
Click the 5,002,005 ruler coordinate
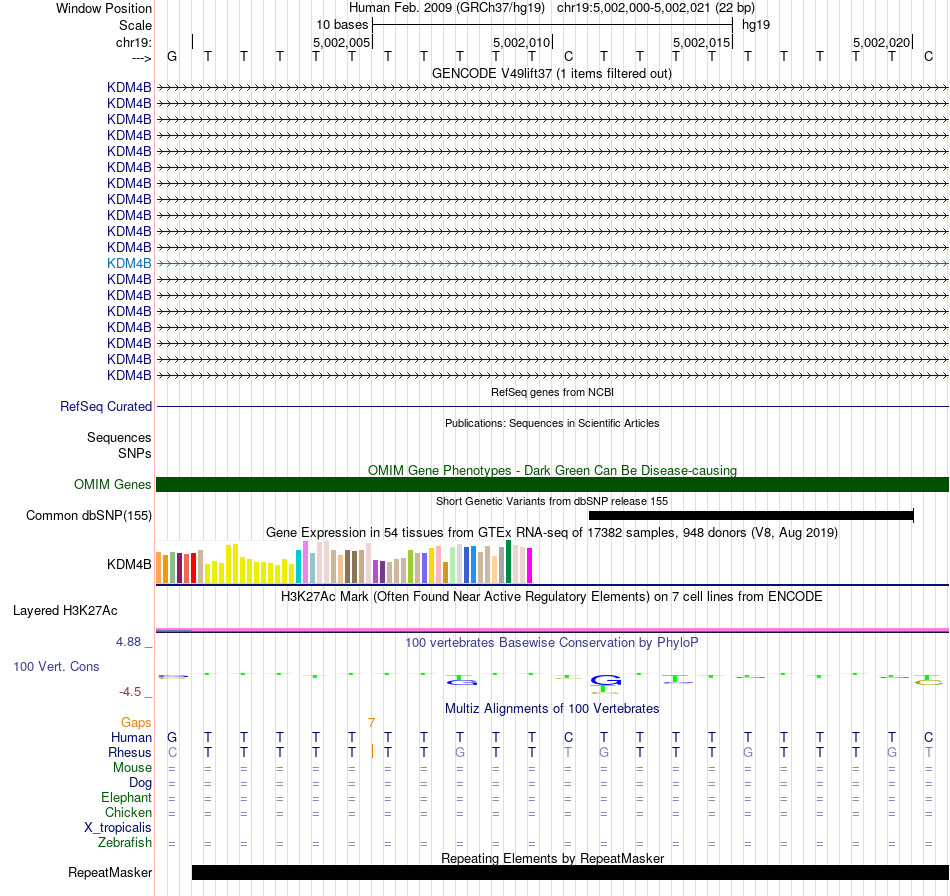tap(341, 42)
